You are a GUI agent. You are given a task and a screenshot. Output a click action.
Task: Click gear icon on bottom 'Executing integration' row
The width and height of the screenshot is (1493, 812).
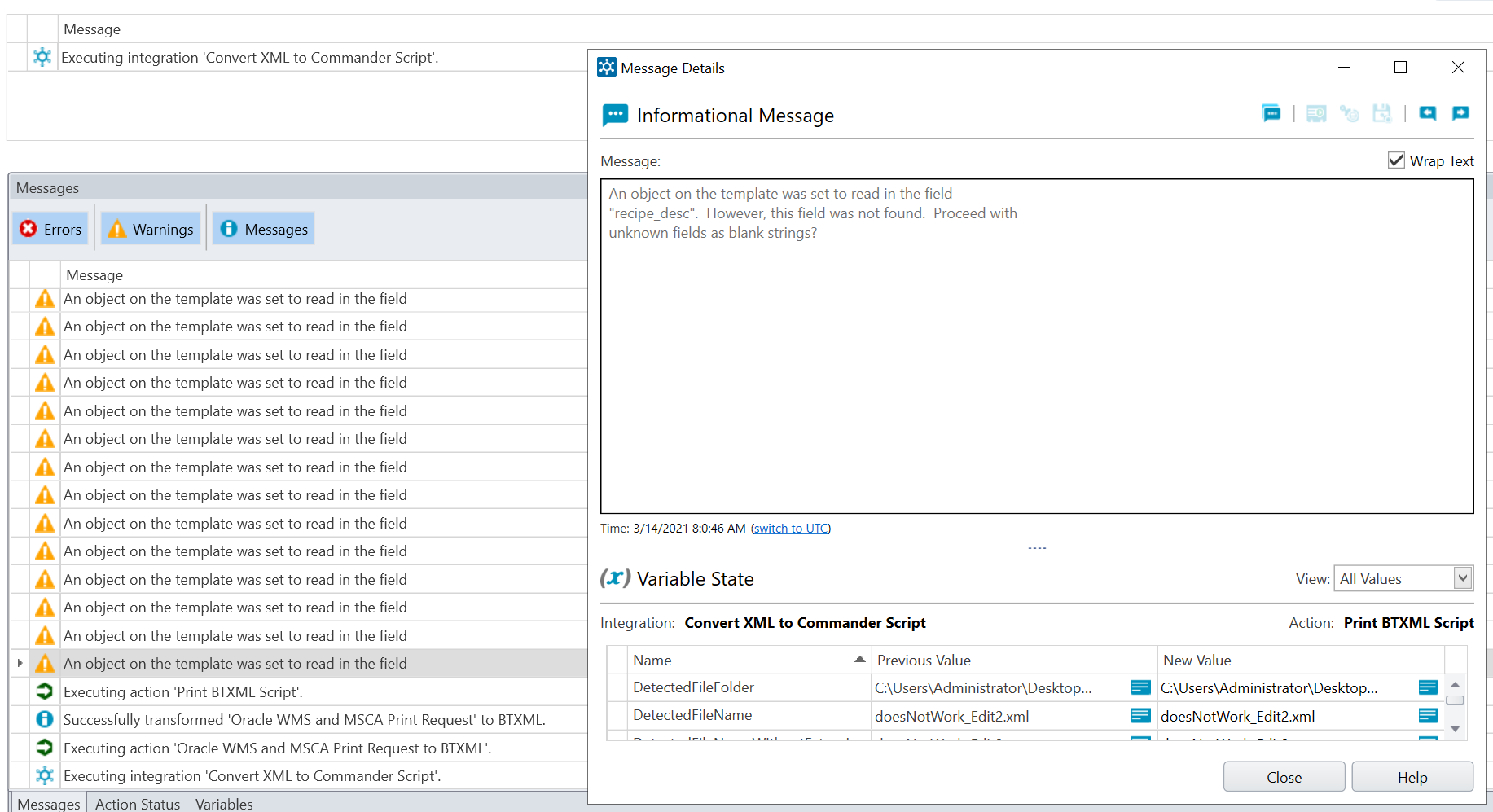click(x=45, y=775)
